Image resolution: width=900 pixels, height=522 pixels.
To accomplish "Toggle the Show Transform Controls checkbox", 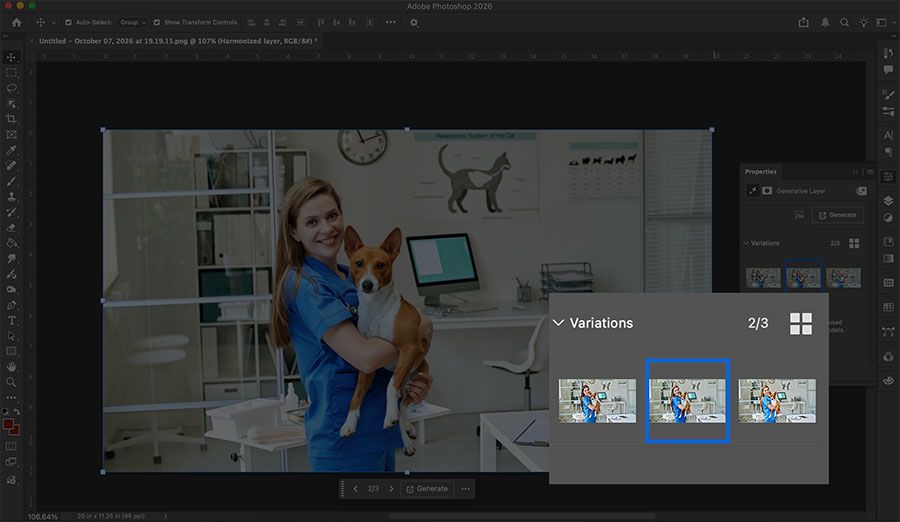I will point(157,22).
